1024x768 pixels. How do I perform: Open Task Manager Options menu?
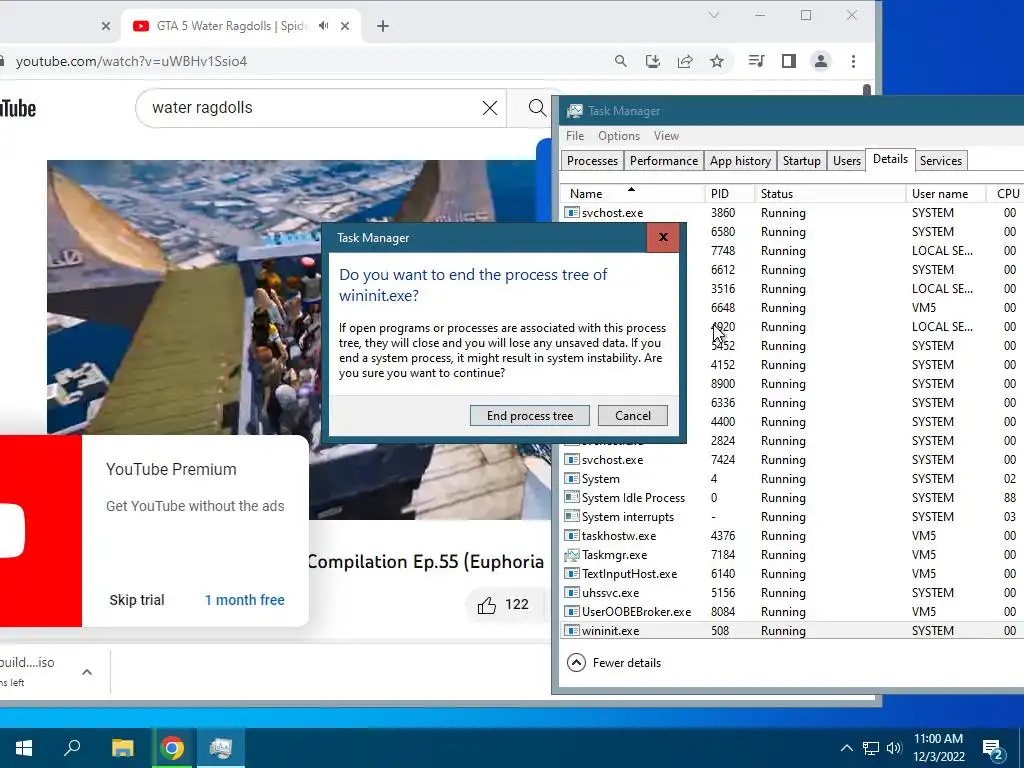coord(618,136)
